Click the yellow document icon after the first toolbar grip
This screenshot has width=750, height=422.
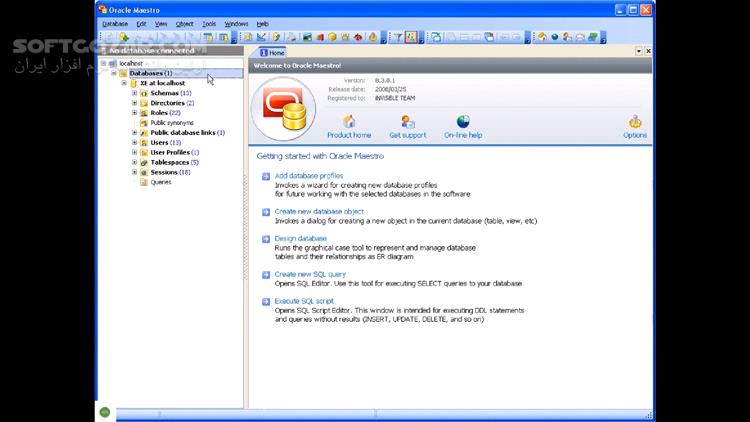coord(248,37)
